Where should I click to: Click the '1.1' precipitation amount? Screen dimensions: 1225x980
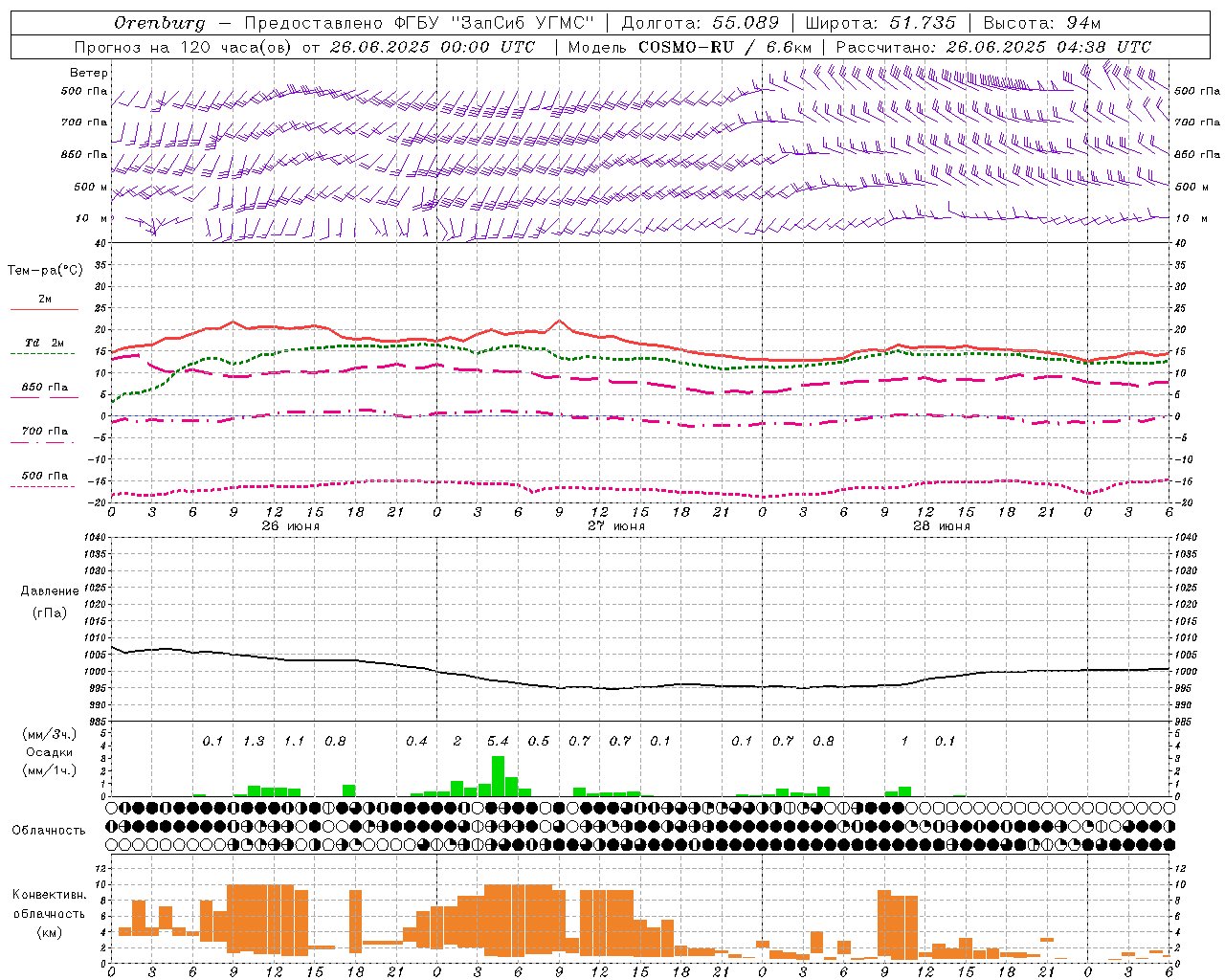pyautogui.click(x=294, y=741)
